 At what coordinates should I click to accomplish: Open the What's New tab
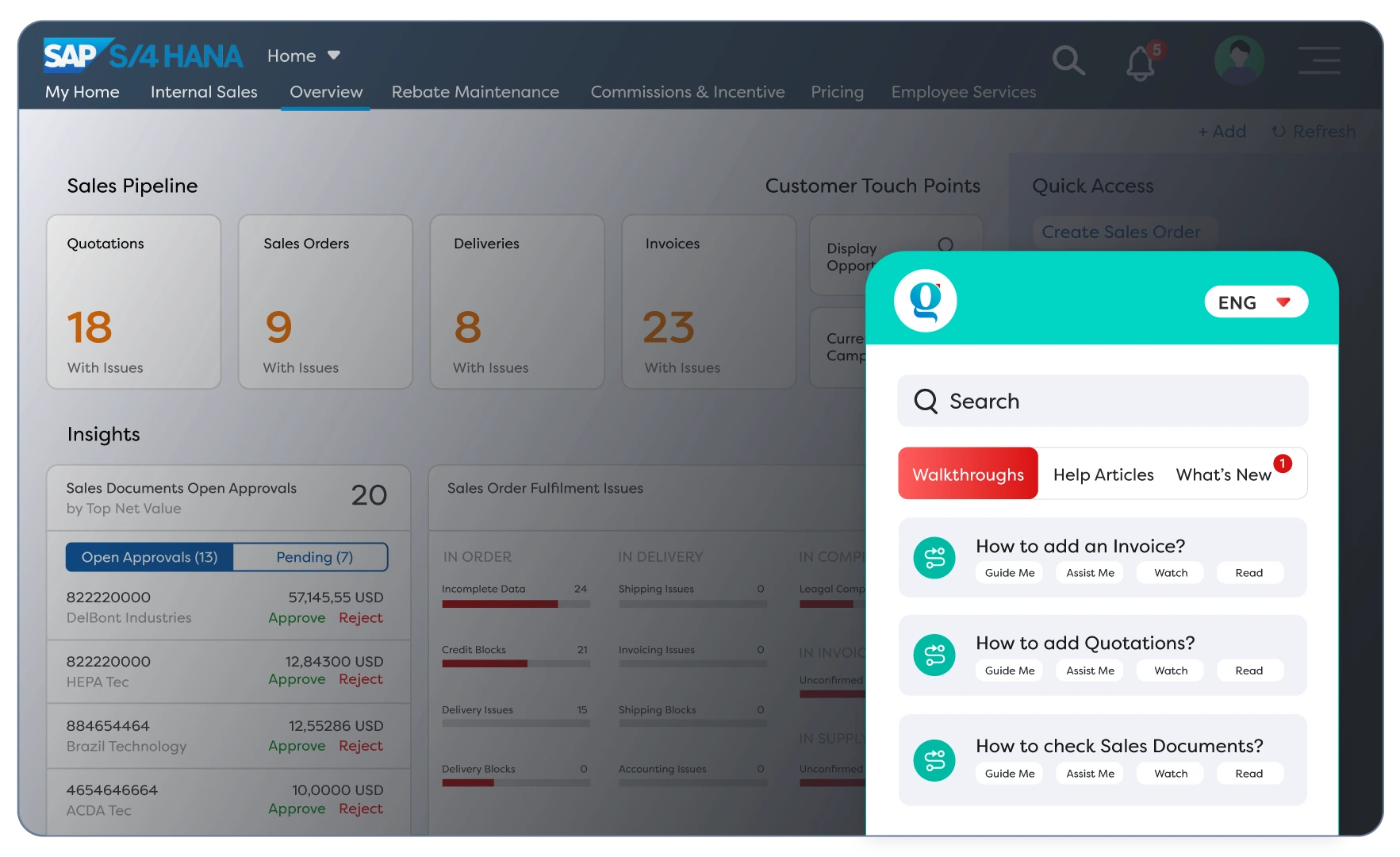coord(1223,475)
